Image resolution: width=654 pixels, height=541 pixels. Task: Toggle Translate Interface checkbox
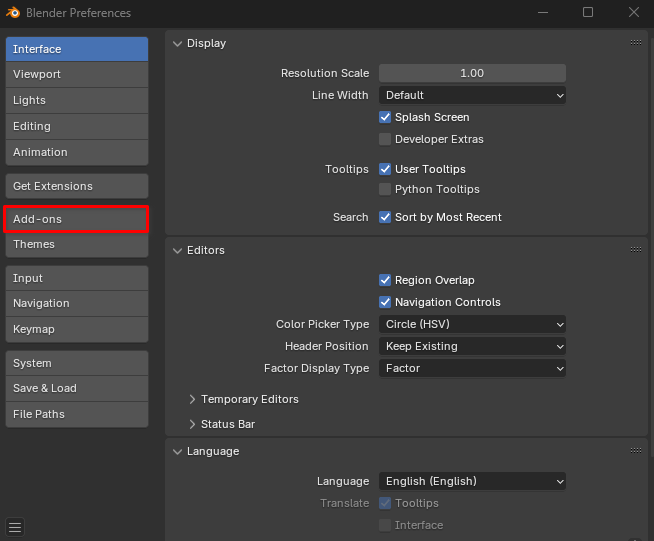coord(385,525)
